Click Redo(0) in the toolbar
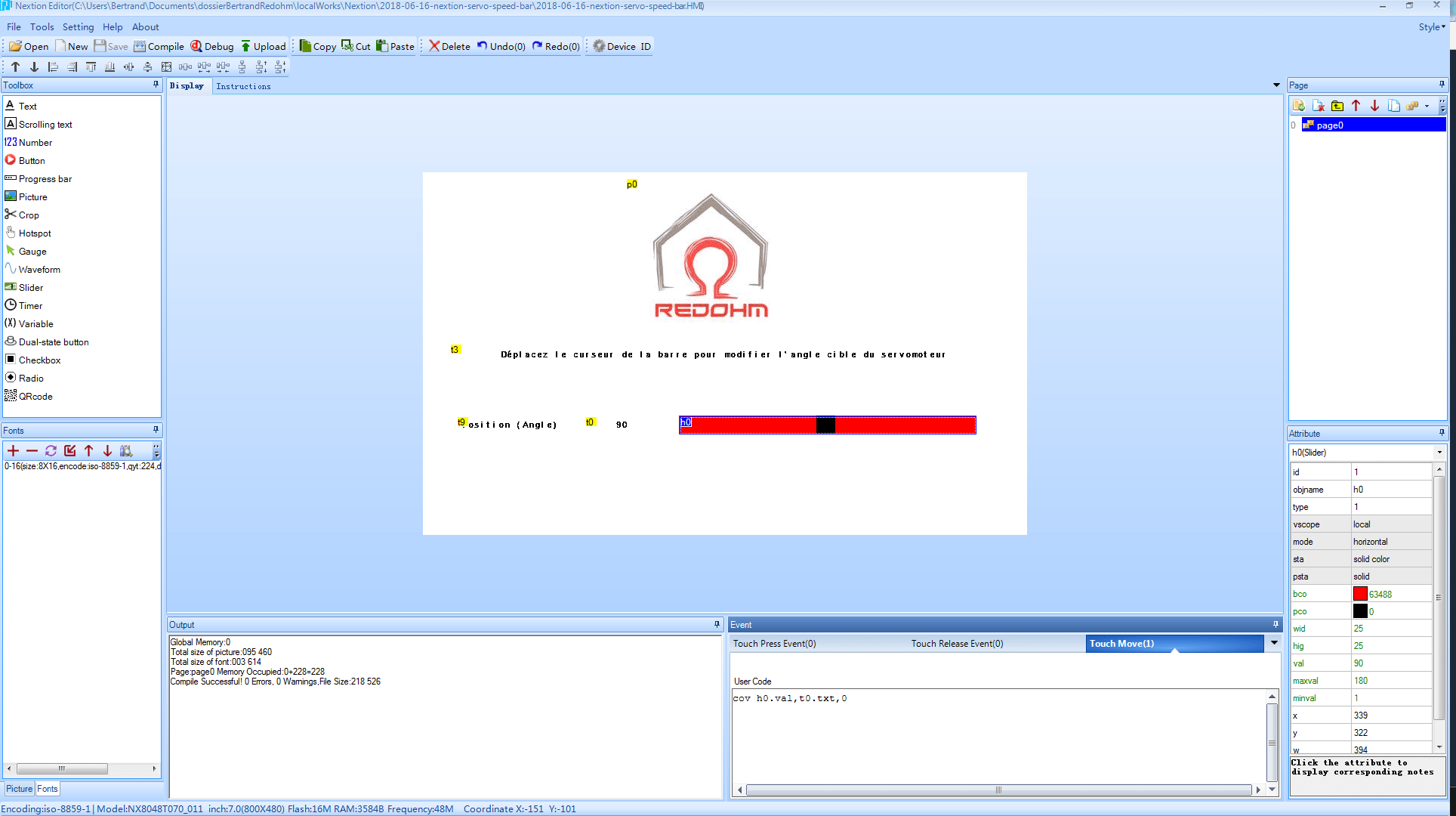 click(x=557, y=46)
